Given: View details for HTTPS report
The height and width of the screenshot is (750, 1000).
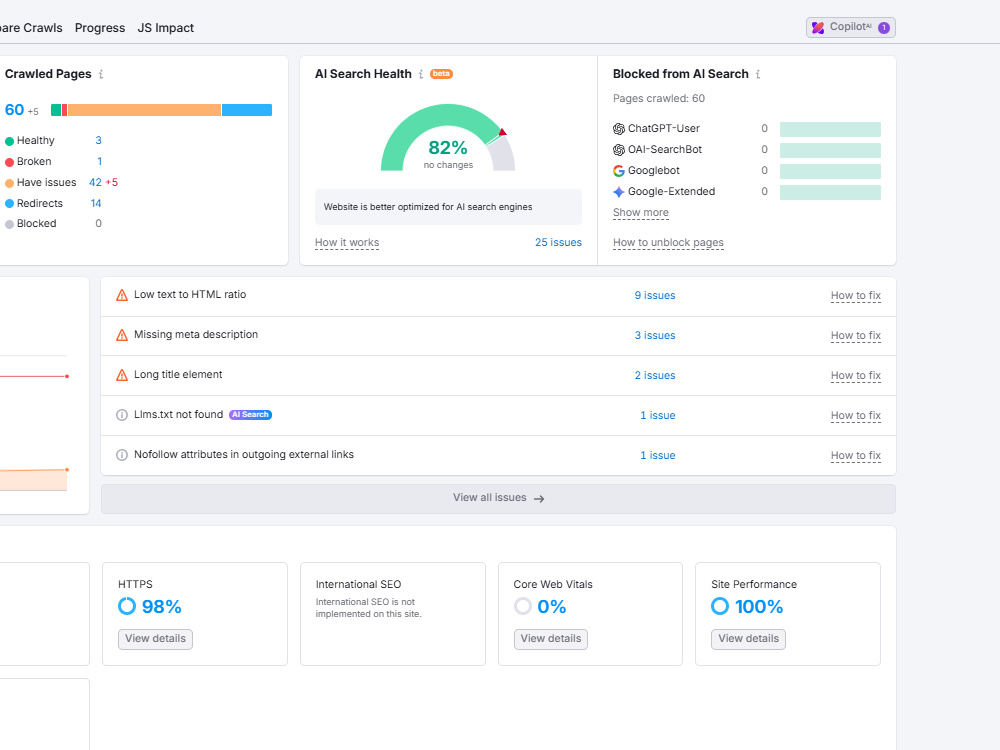Looking at the screenshot, I should click(156, 639).
